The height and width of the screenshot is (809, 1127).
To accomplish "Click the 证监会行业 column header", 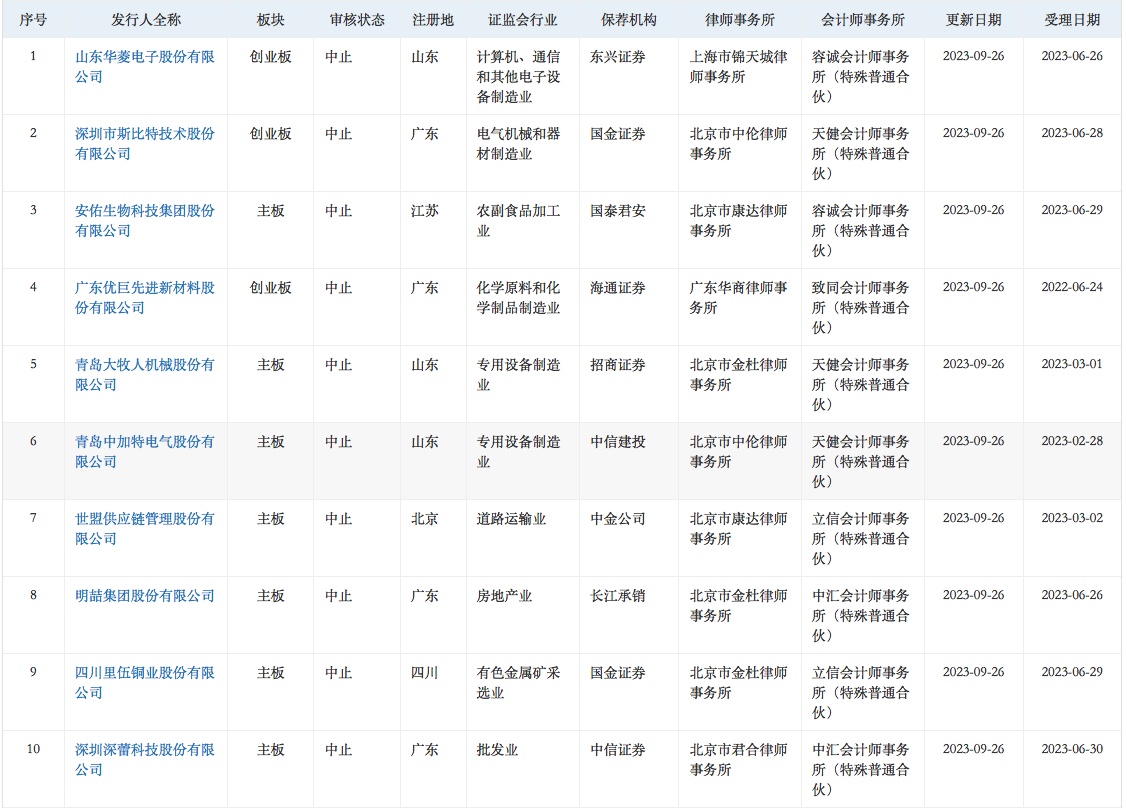I will (x=523, y=19).
